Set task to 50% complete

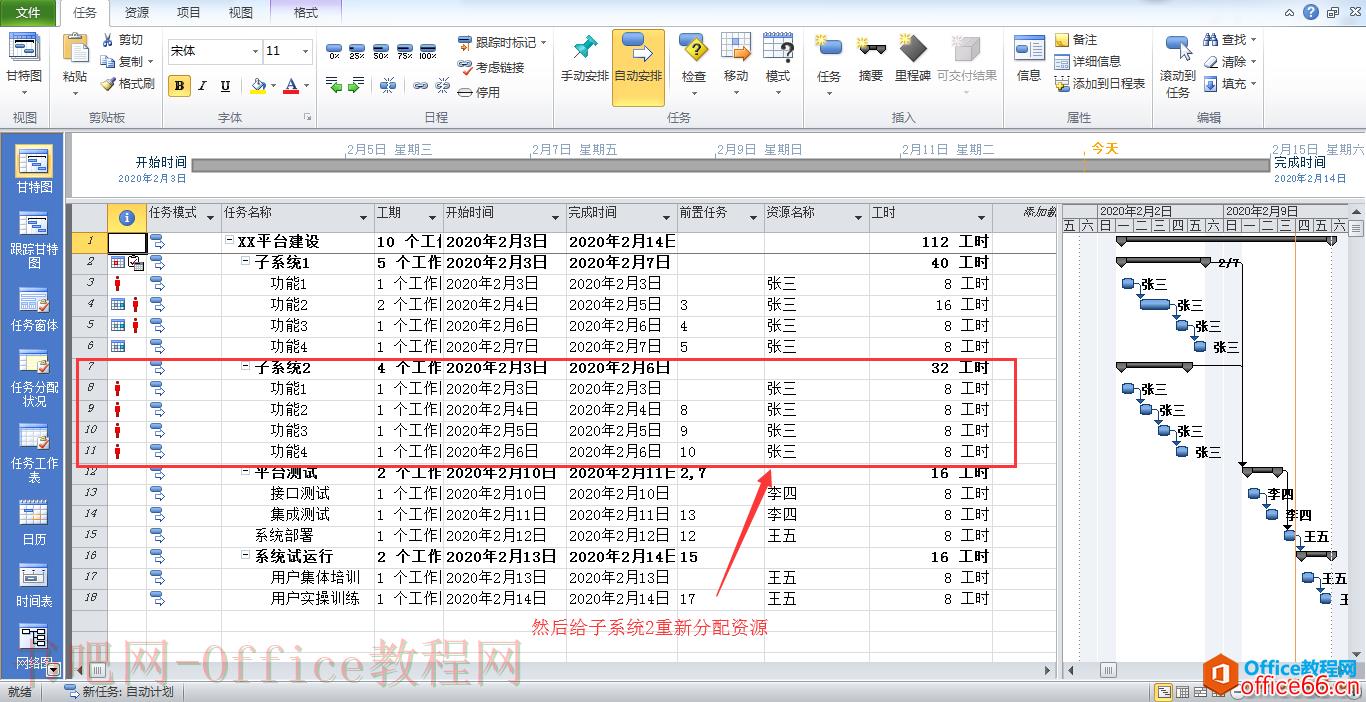tap(381, 51)
